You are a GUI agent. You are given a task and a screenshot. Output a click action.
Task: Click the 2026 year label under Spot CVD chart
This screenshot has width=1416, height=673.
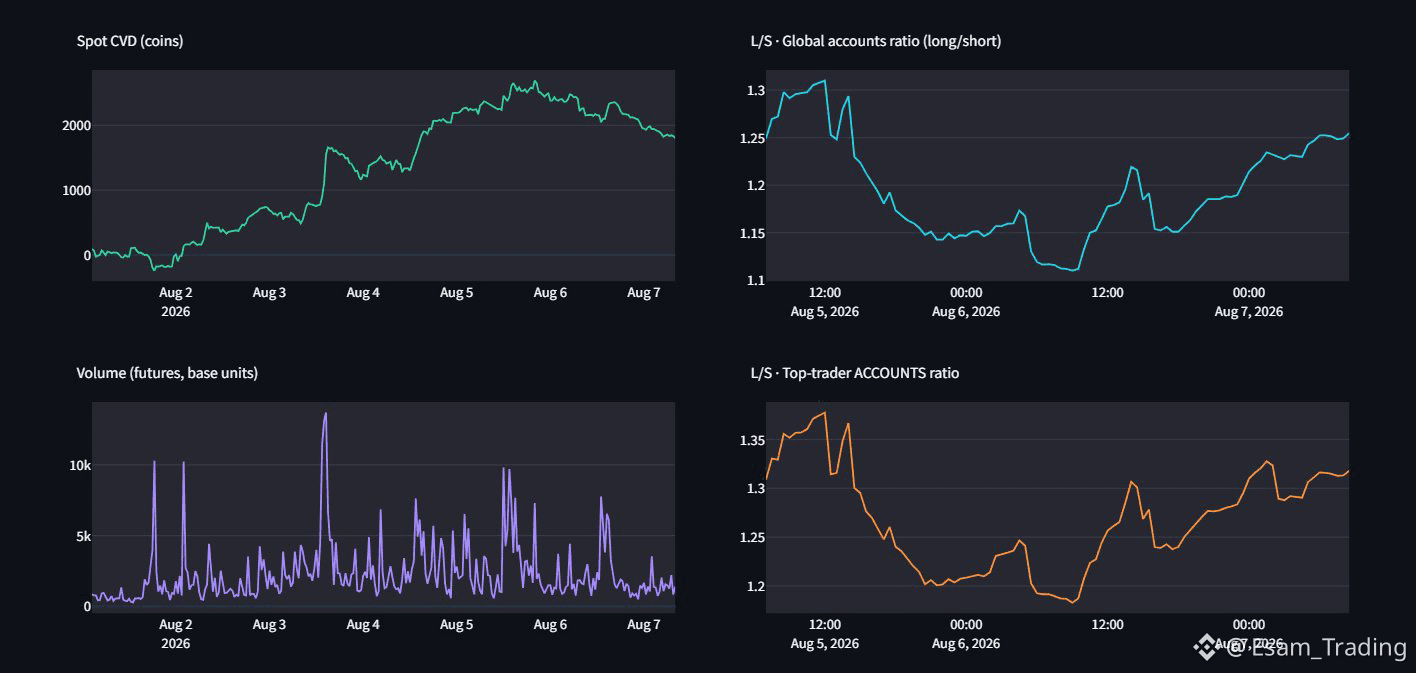[x=175, y=311]
